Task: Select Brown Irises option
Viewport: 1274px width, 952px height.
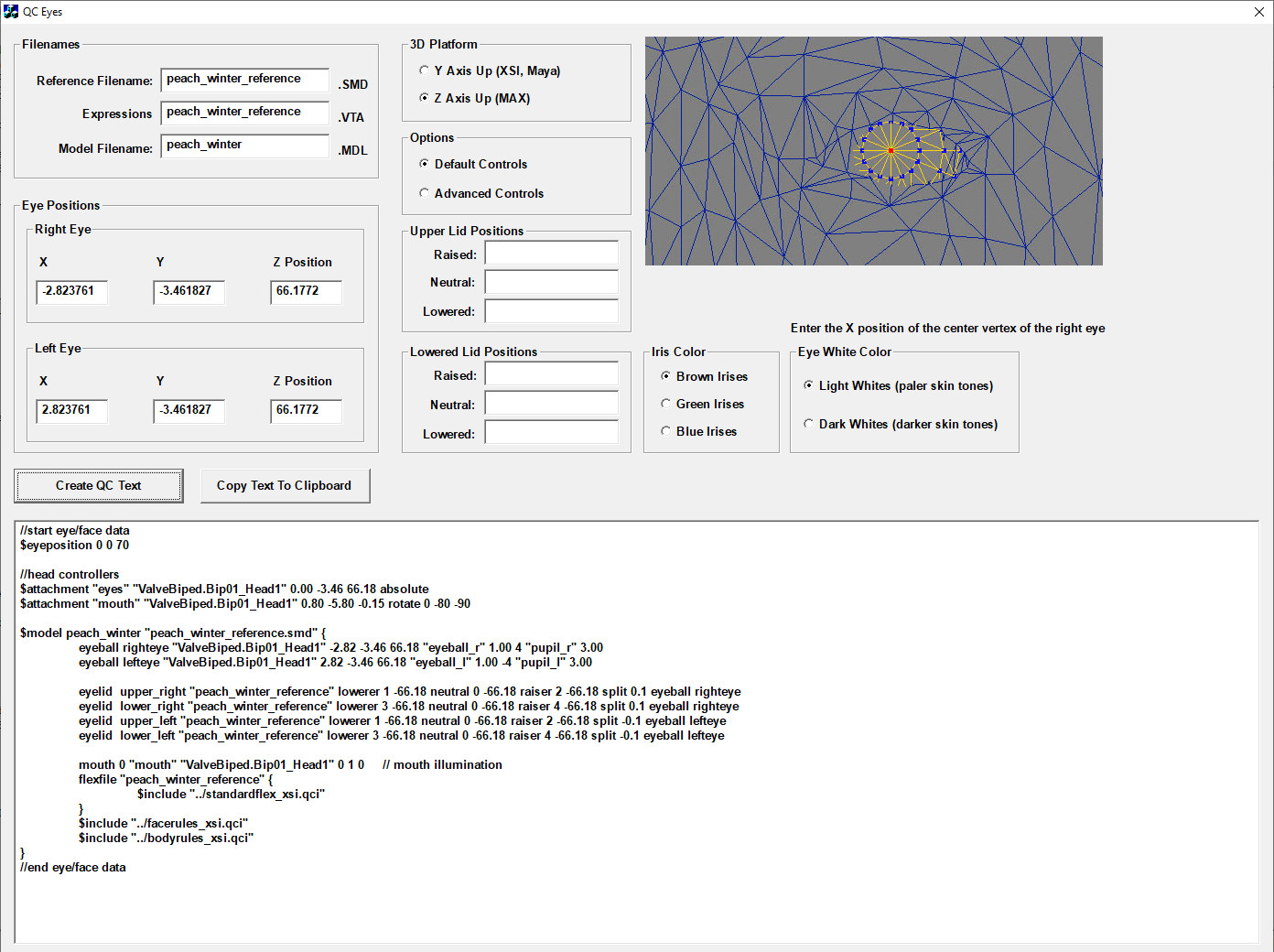Action: pyautogui.click(x=666, y=376)
